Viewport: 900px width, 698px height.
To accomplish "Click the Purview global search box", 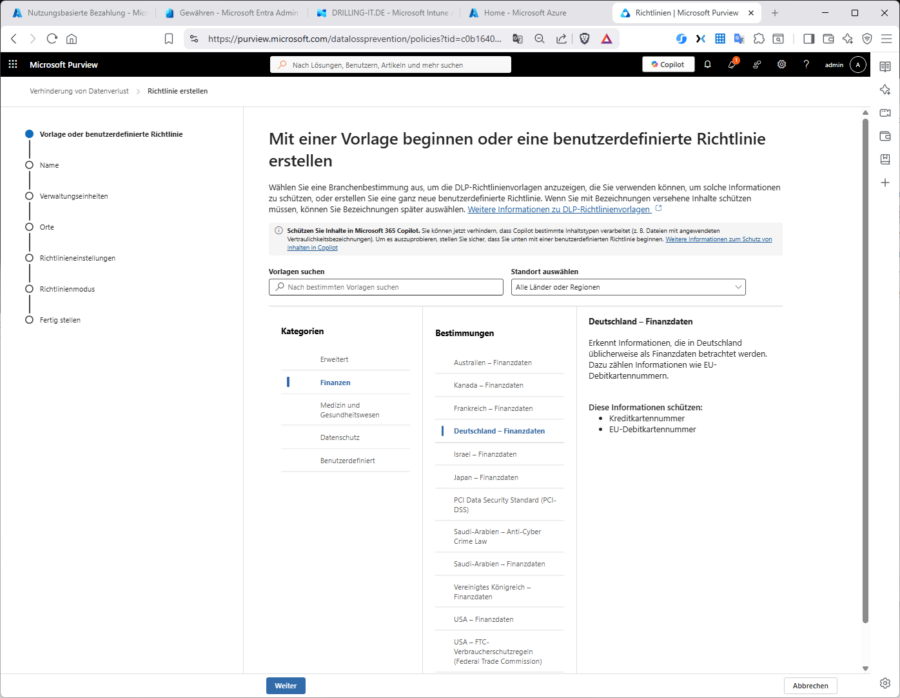I will point(390,65).
